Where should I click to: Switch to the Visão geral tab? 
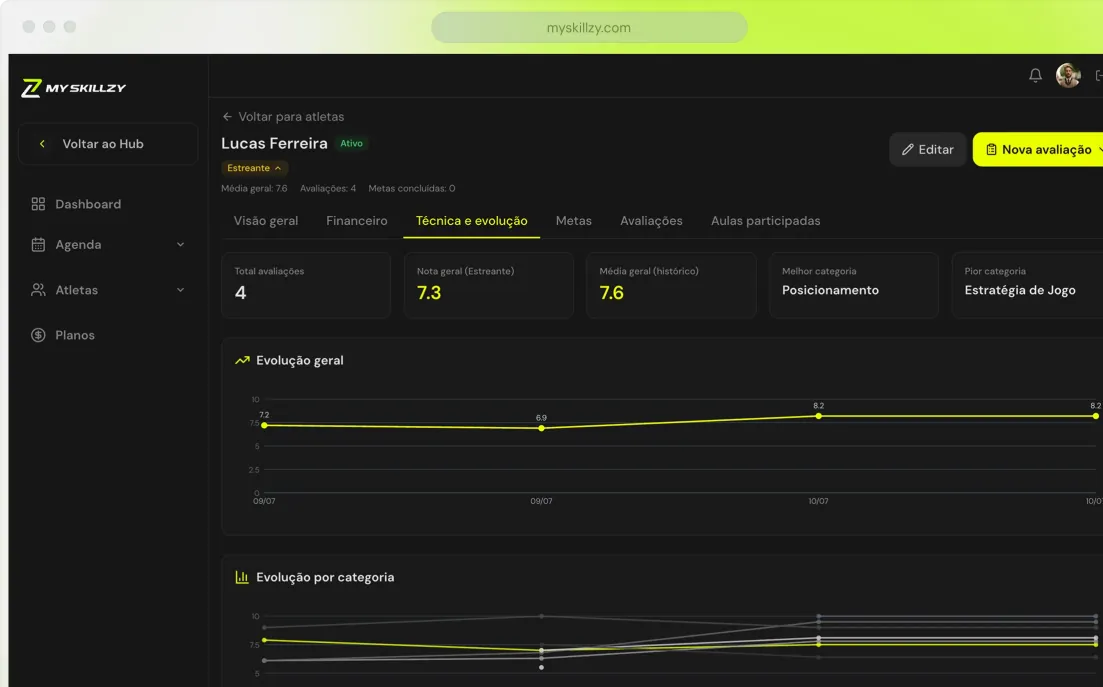click(266, 221)
